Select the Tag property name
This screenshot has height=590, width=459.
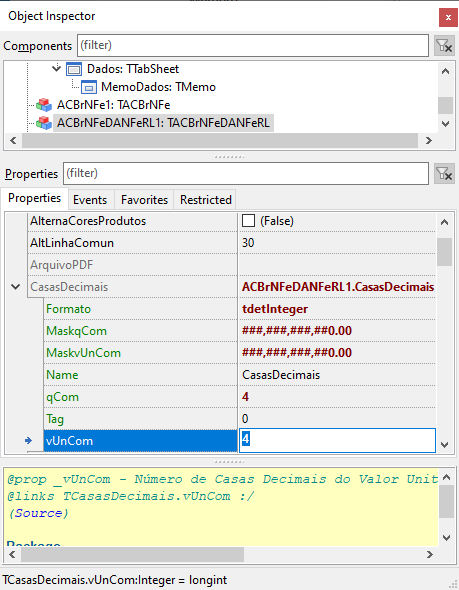pyautogui.click(x=55, y=419)
